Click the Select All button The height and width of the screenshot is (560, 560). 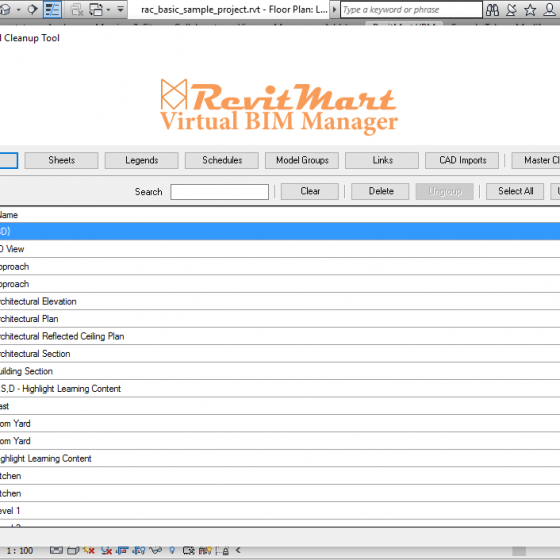tap(515, 191)
